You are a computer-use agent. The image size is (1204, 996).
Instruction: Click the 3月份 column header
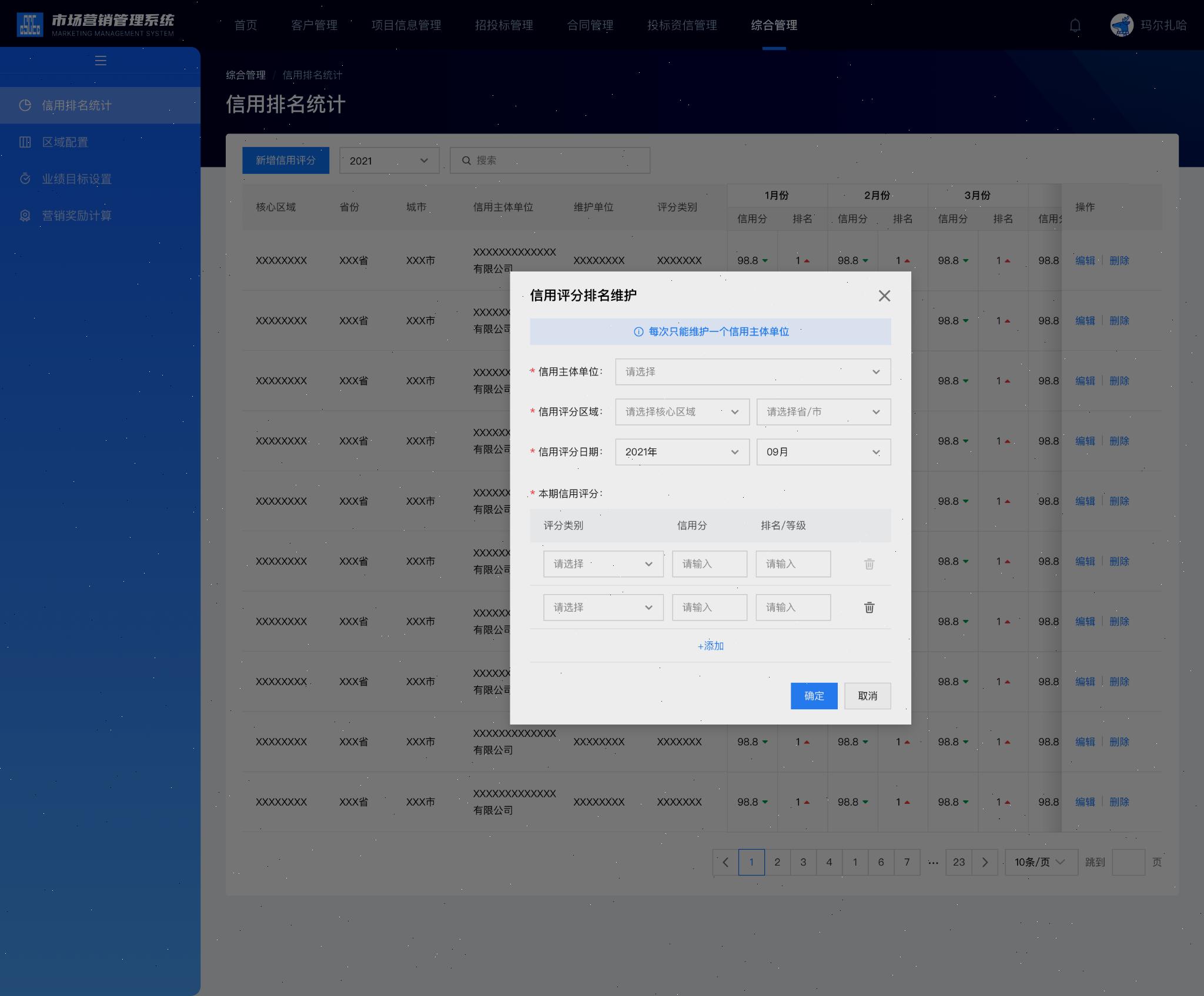[977, 196]
